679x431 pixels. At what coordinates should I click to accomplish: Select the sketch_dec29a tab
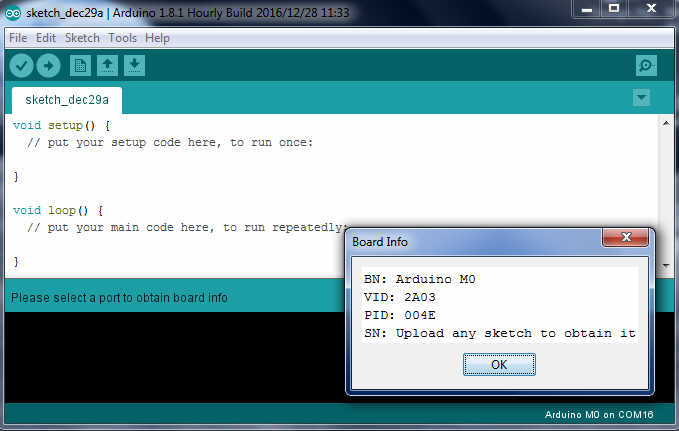[66, 100]
